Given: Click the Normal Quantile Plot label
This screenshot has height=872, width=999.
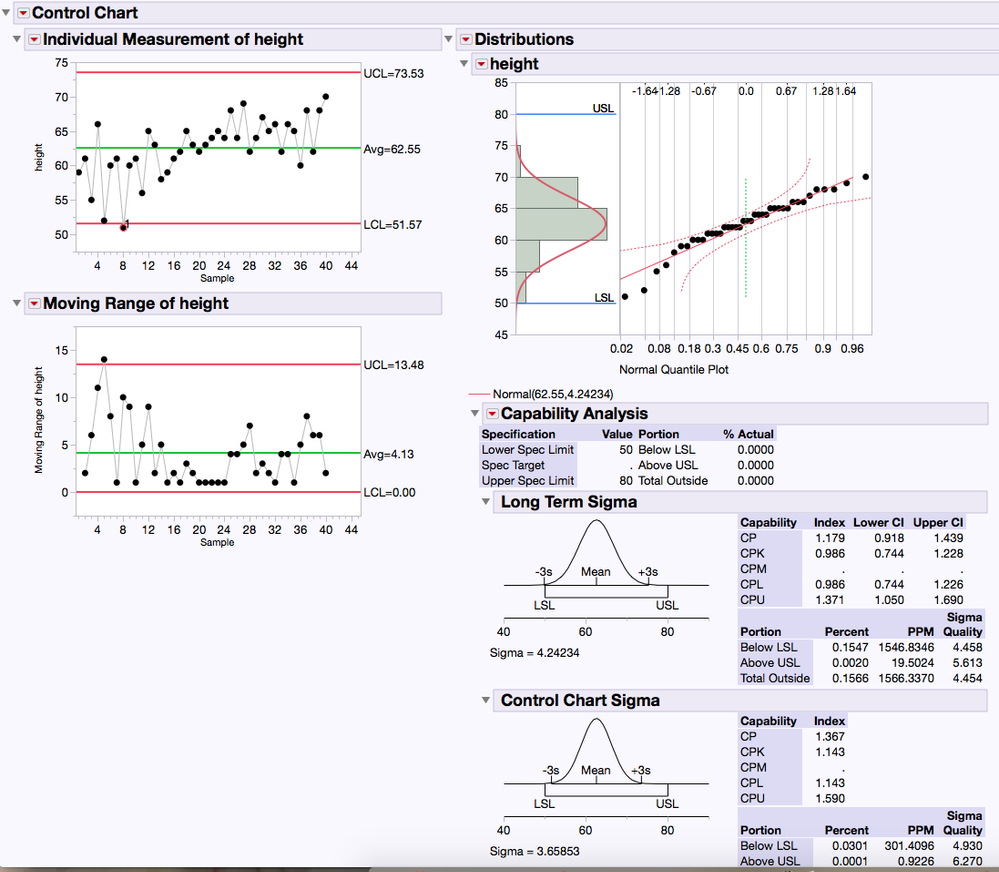Looking at the screenshot, I should (673, 369).
